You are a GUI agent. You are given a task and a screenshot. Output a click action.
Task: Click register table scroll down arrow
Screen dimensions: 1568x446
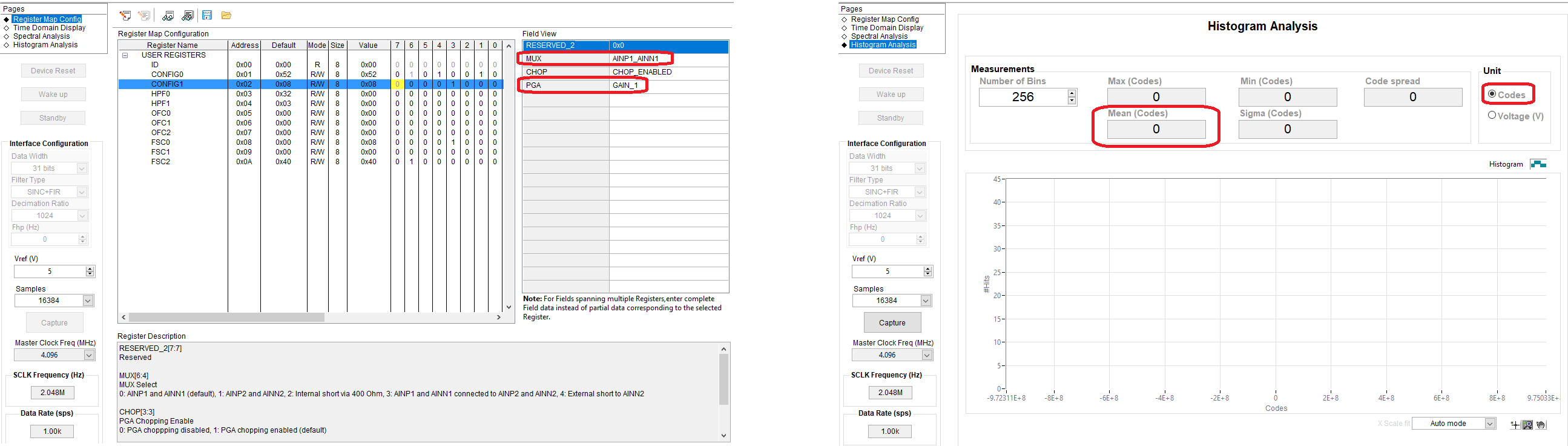[x=509, y=308]
